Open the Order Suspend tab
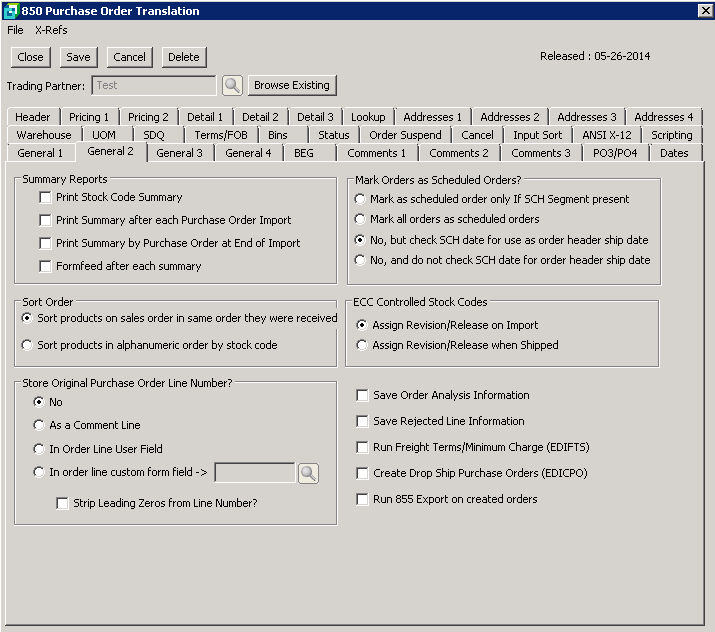This screenshot has height=632, width=715. pos(405,135)
